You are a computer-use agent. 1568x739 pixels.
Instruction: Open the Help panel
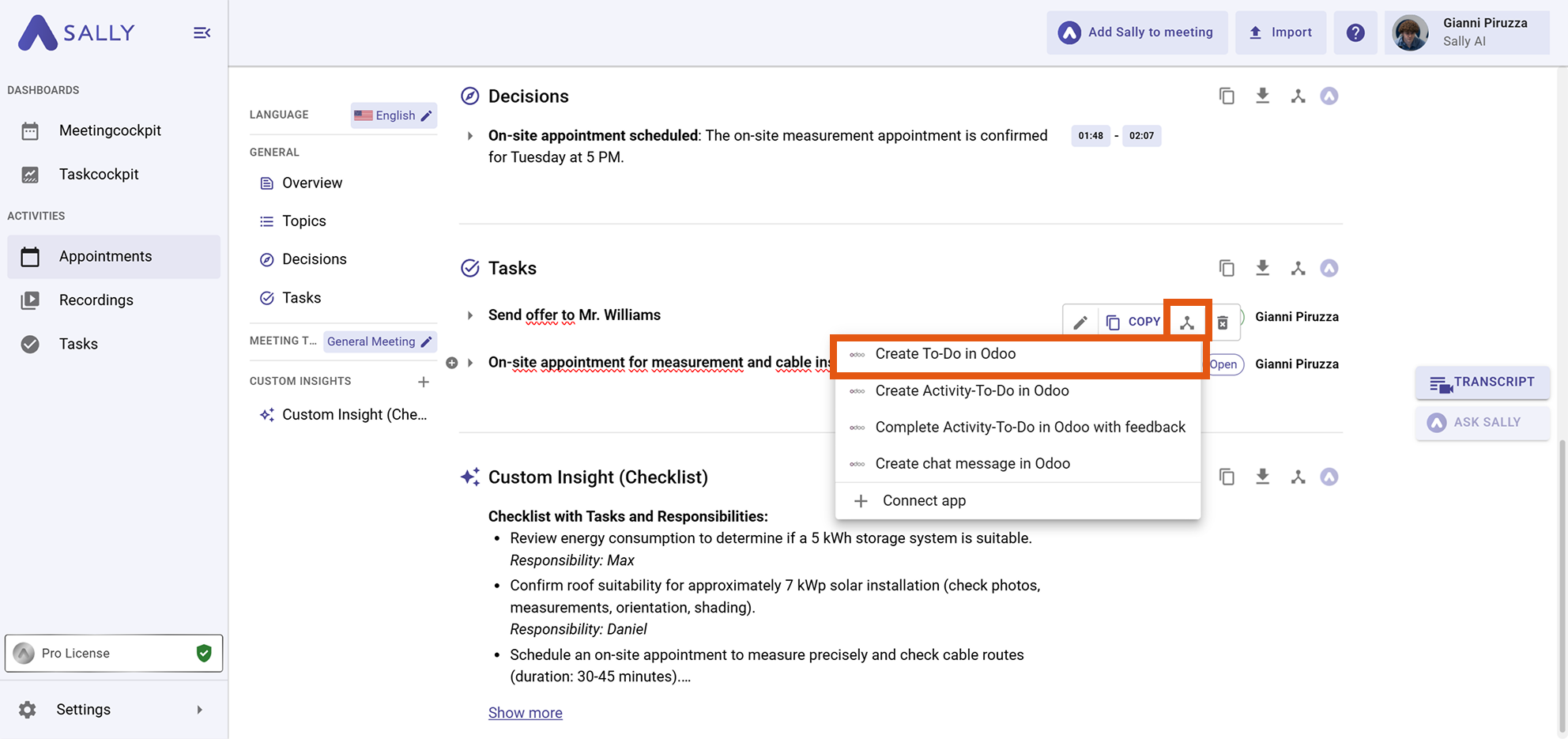click(1355, 32)
